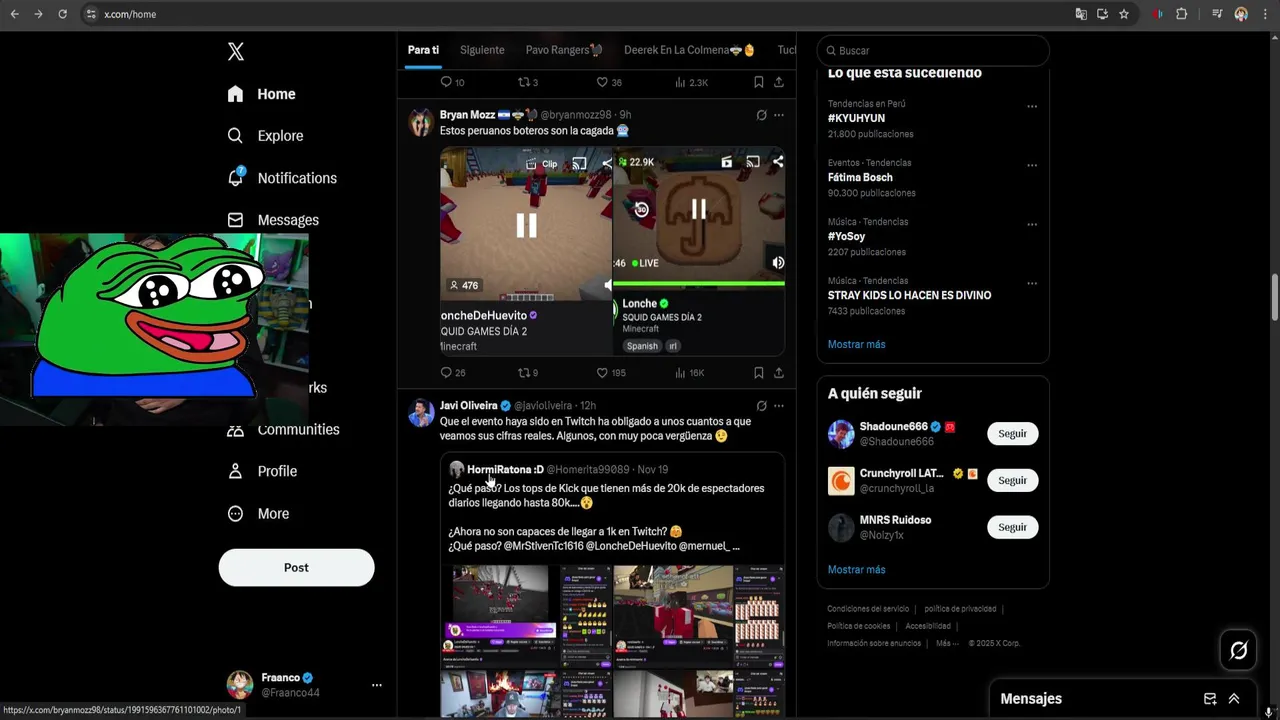
Task: Open Profile in sidebar
Action: pyautogui.click(x=262, y=471)
